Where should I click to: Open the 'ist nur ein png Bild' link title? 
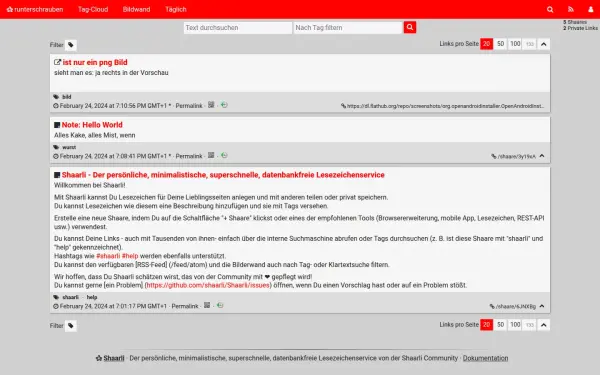(95, 62)
